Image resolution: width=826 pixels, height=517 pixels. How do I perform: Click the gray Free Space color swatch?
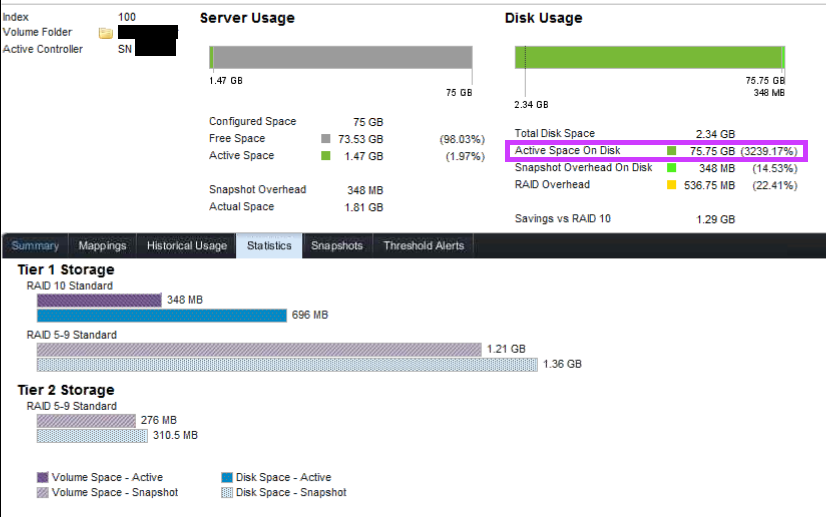326,139
